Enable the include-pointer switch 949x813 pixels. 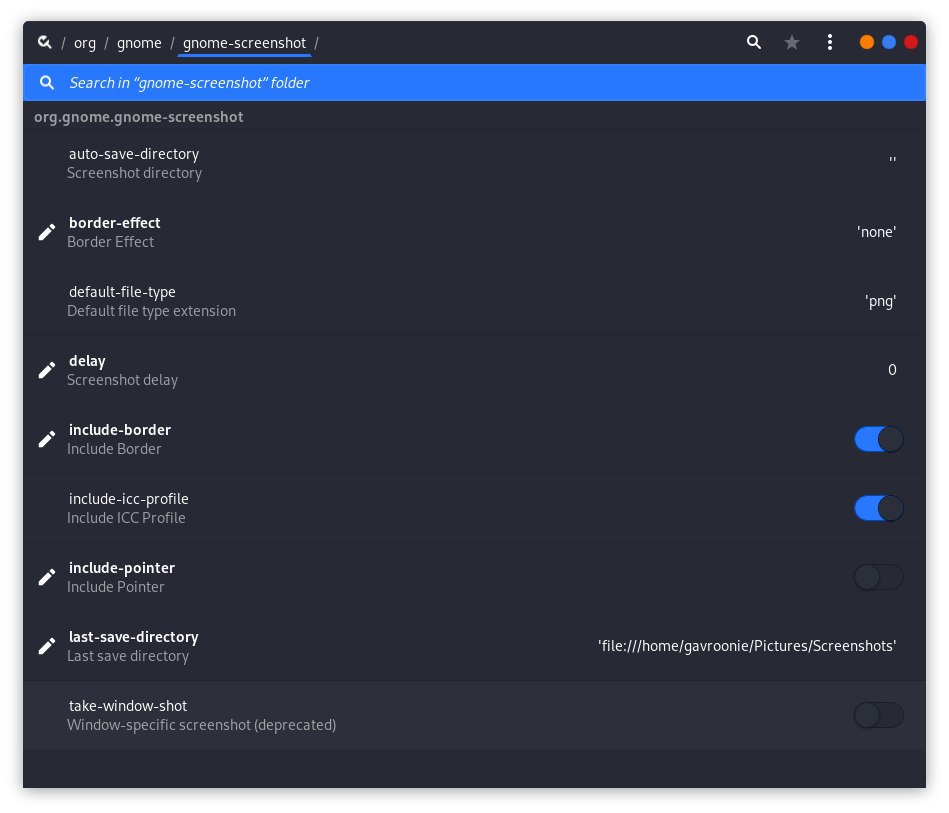click(879, 578)
